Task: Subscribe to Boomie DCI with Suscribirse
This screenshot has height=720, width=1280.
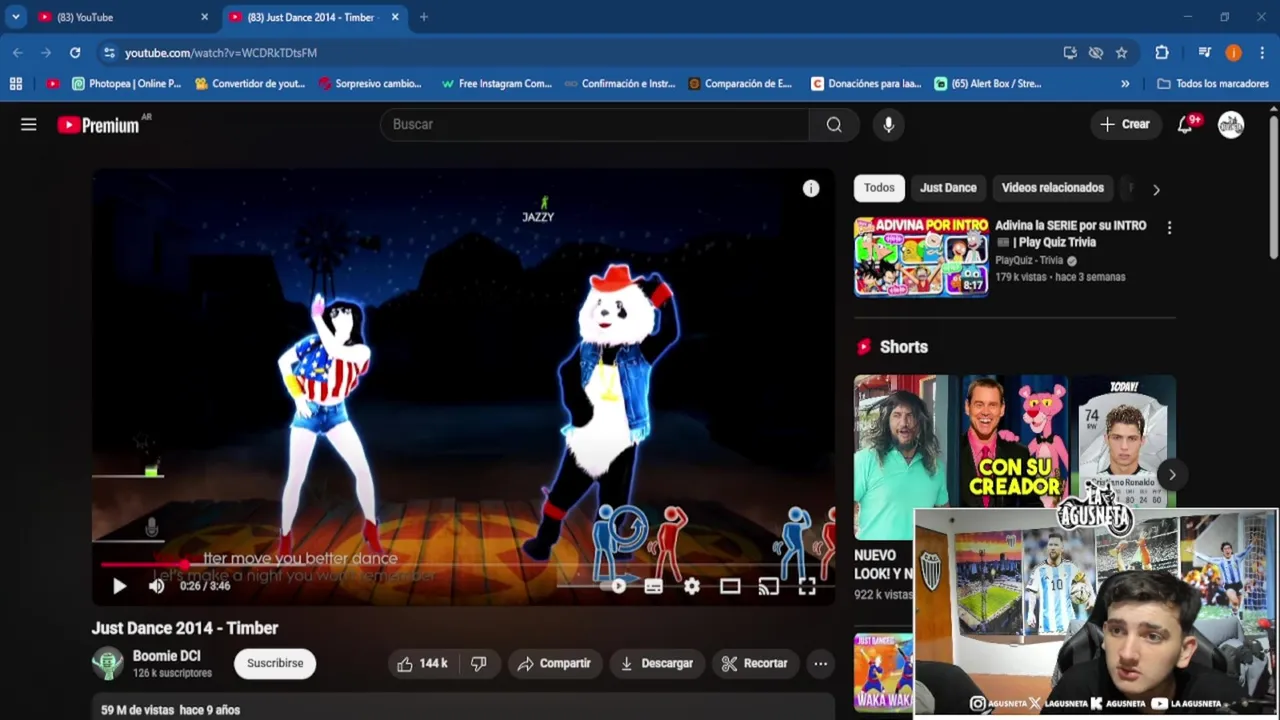Action: 275,663
